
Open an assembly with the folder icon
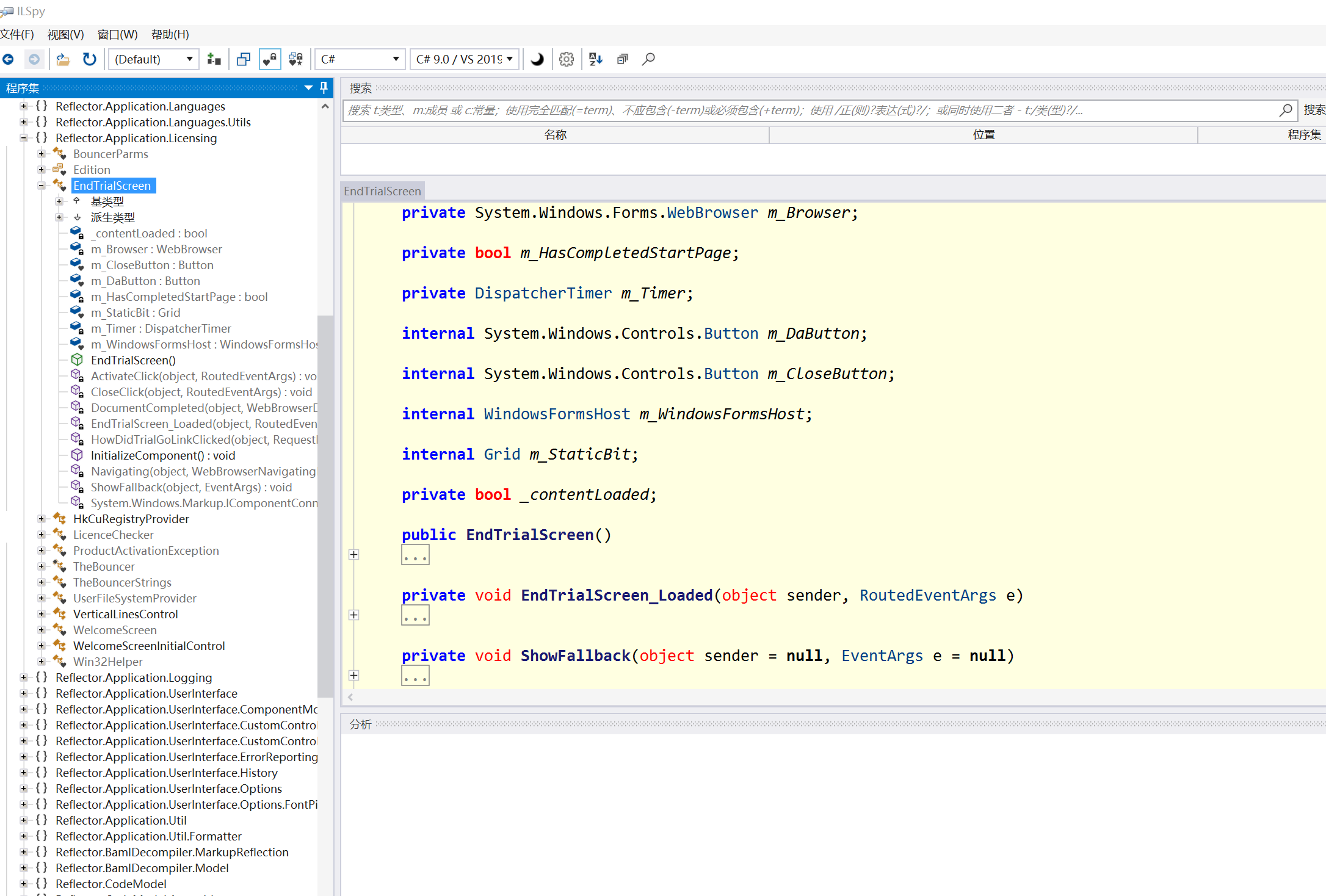coord(63,59)
